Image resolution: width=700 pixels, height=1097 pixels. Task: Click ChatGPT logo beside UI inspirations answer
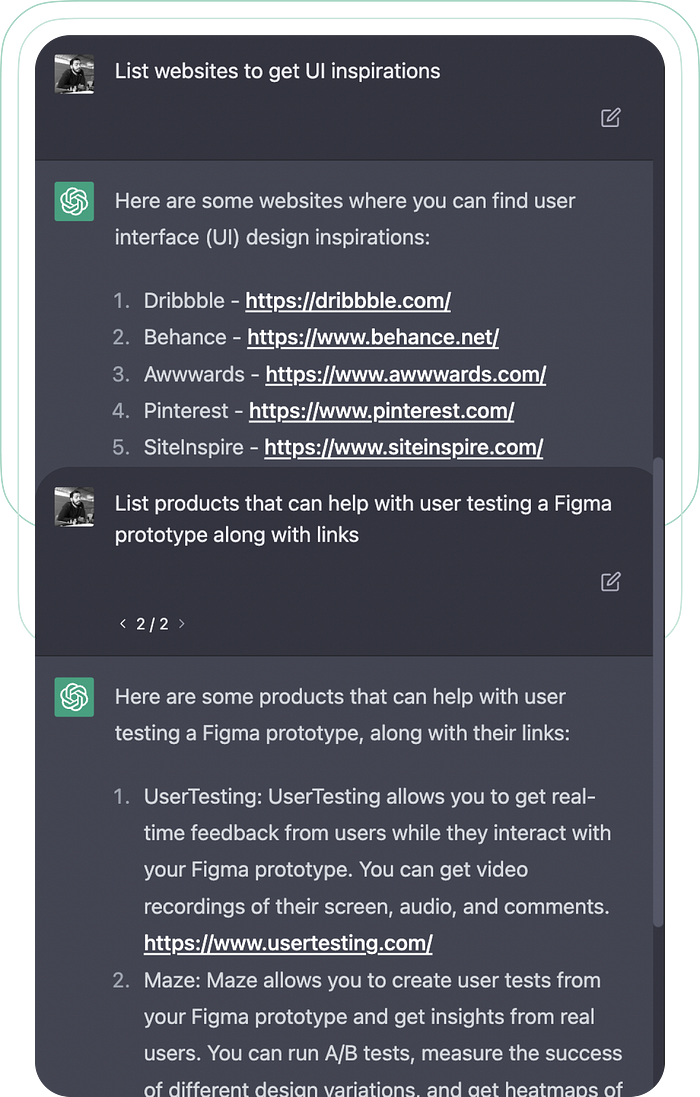pos(74,201)
